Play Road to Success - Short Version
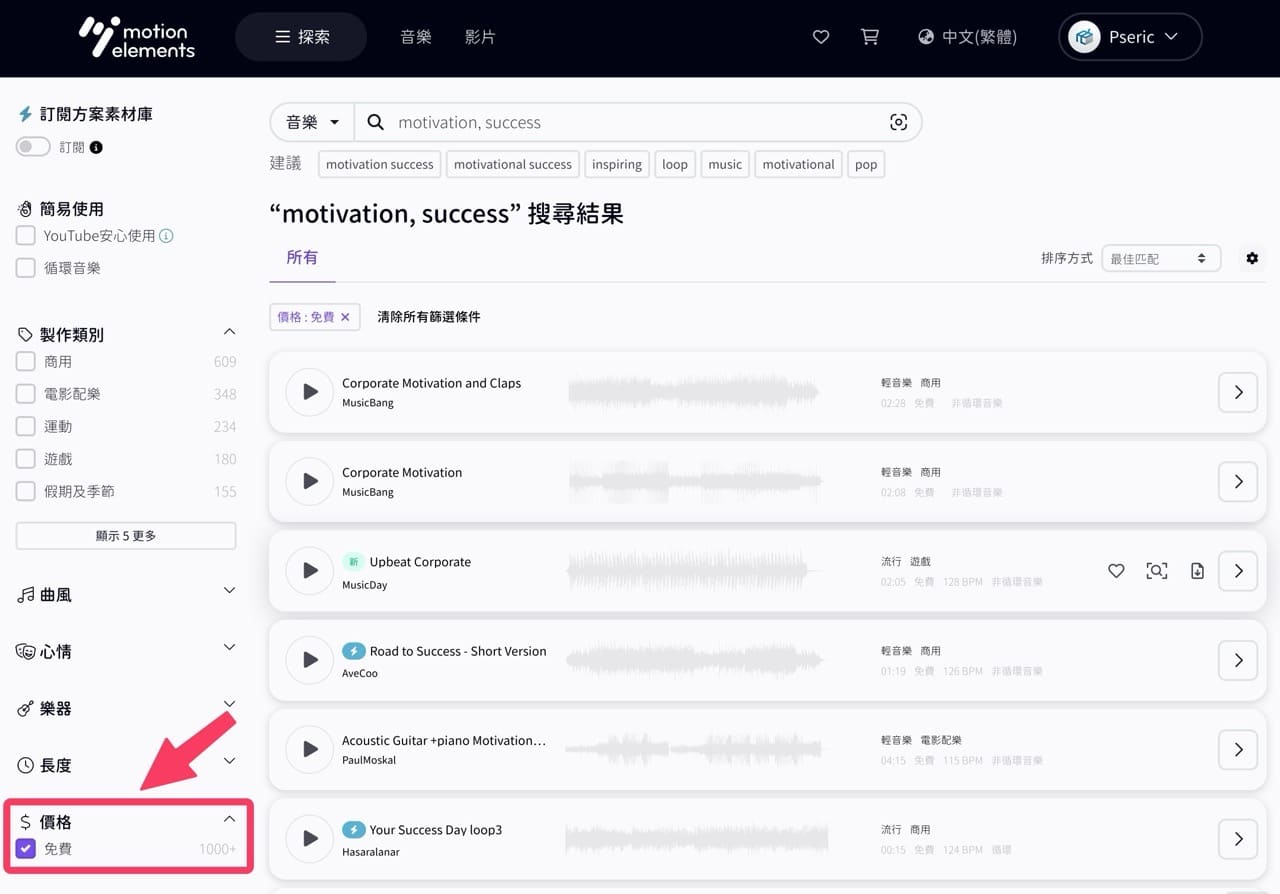 click(x=309, y=660)
